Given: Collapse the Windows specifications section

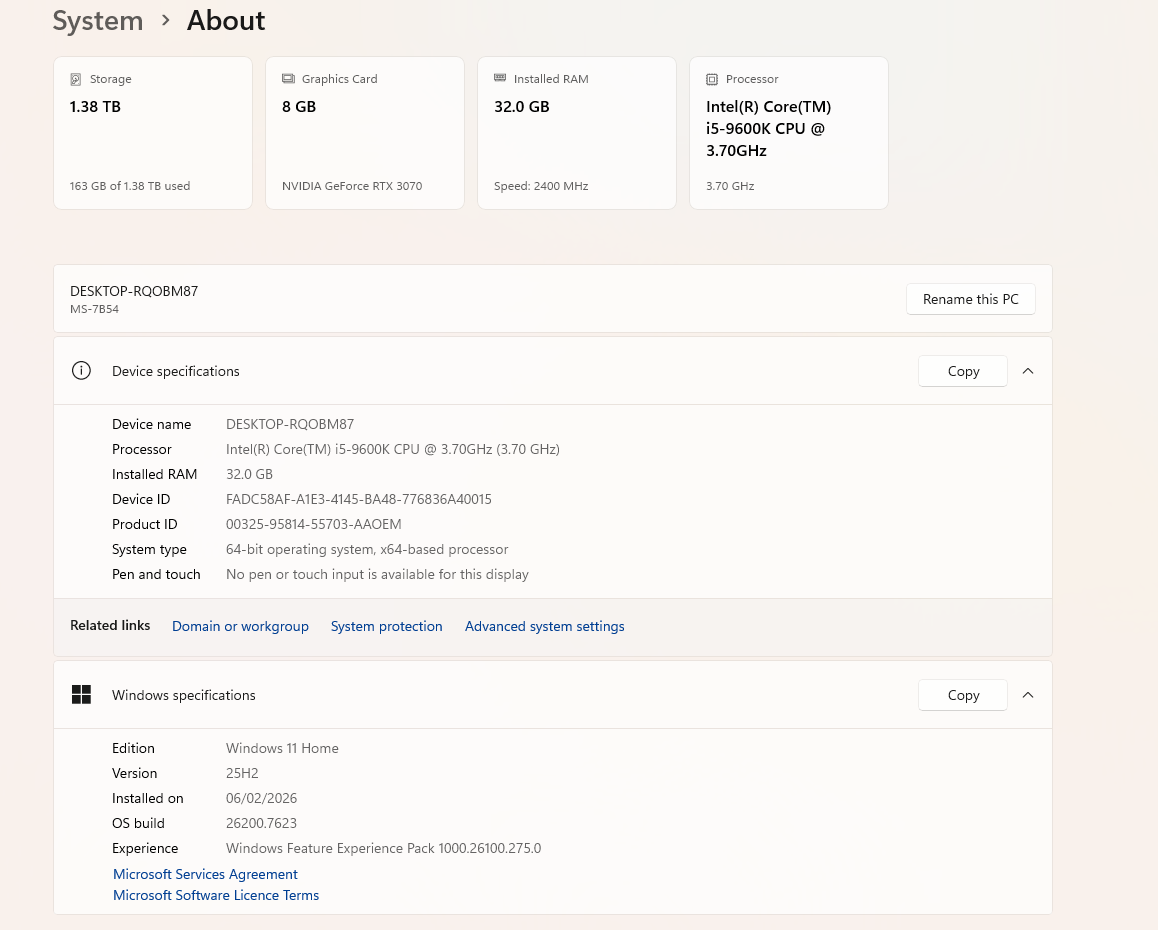Looking at the screenshot, I should (x=1028, y=695).
